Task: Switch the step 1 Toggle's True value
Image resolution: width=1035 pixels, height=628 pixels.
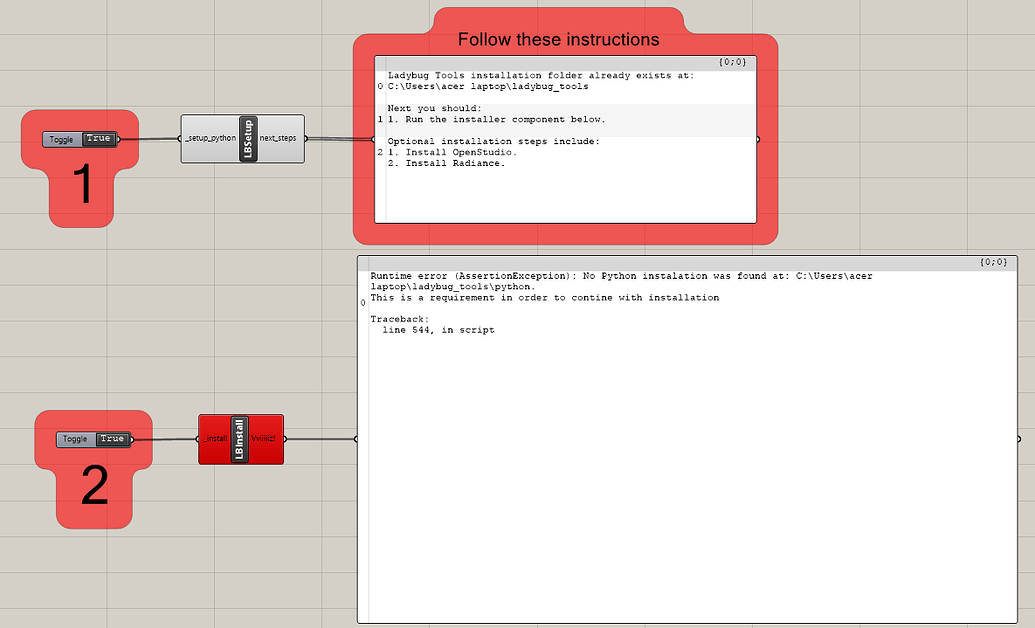Action: pyautogui.click(x=98, y=139)
